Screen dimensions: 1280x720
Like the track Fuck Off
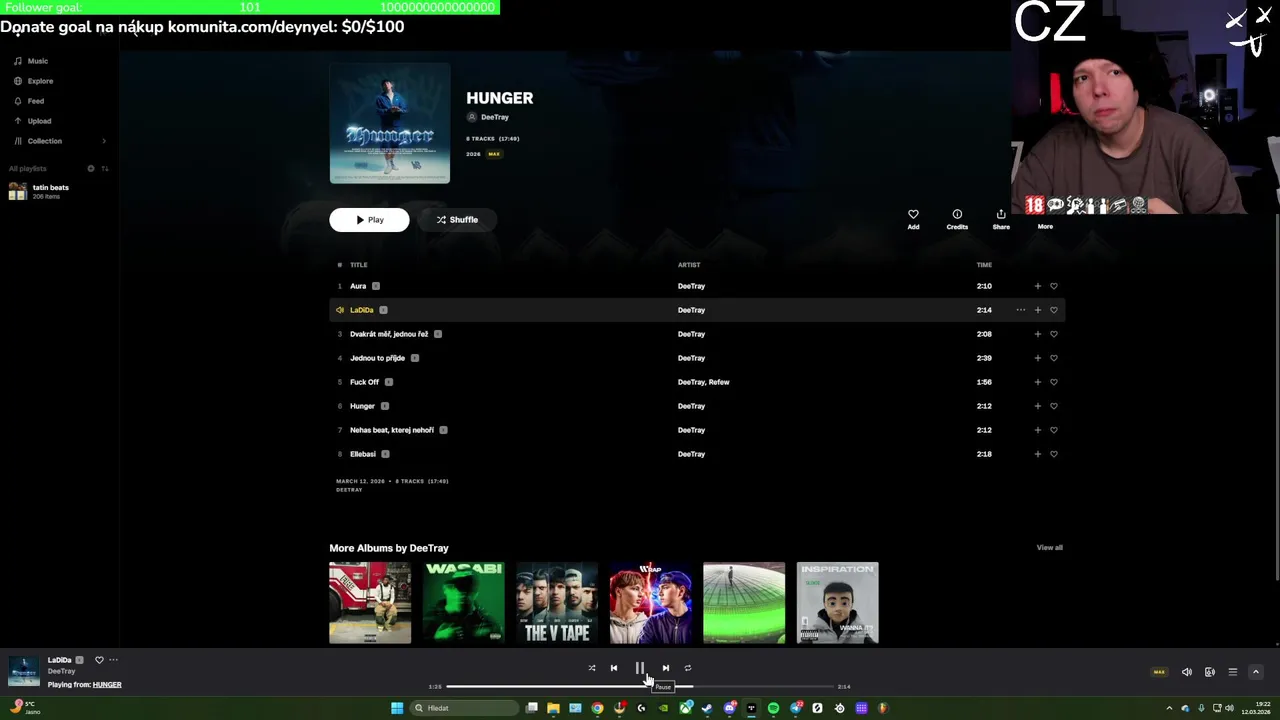pyautogui.click(x=1053, y=382)
